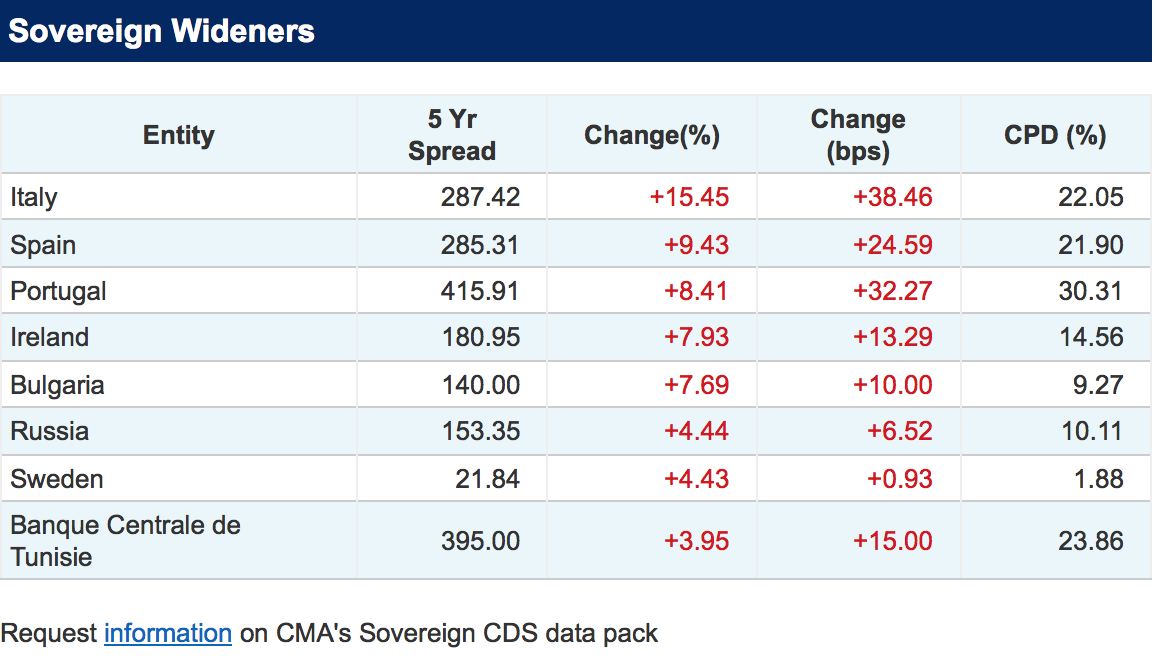
Task: Click the Ireland entity cell
Action: pyautogui.click(x=50, y=337)
